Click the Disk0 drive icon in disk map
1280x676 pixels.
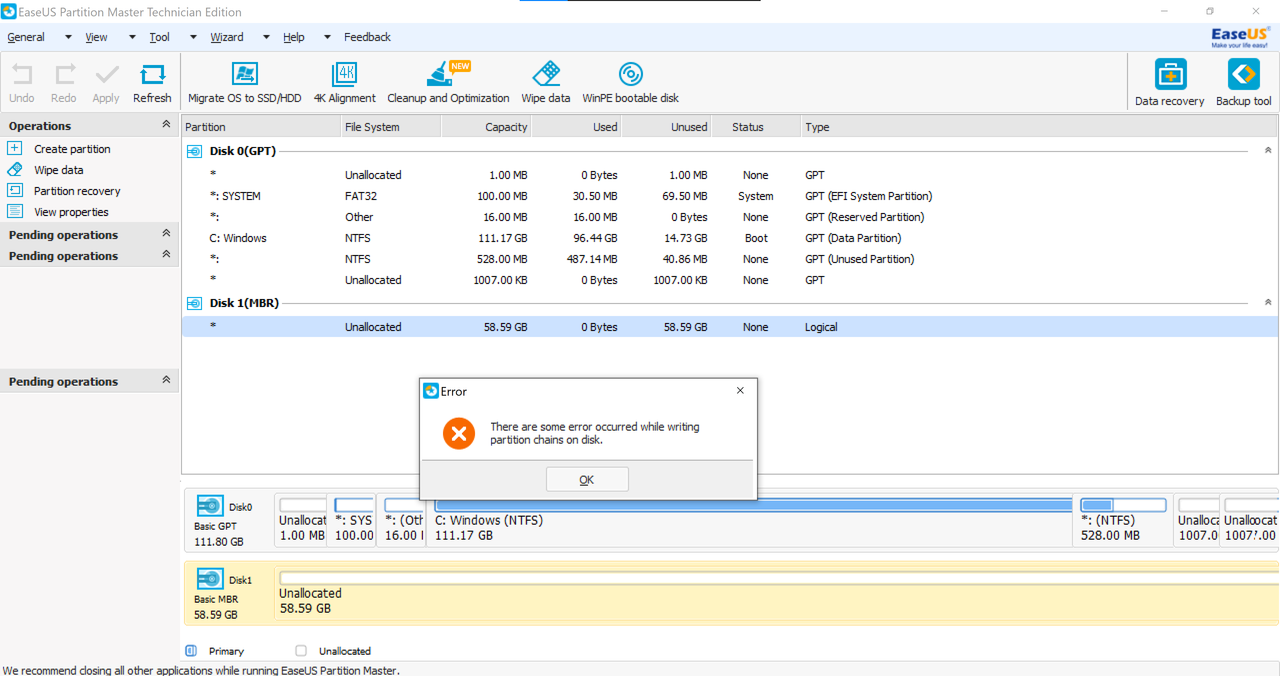tap(210, 506)
